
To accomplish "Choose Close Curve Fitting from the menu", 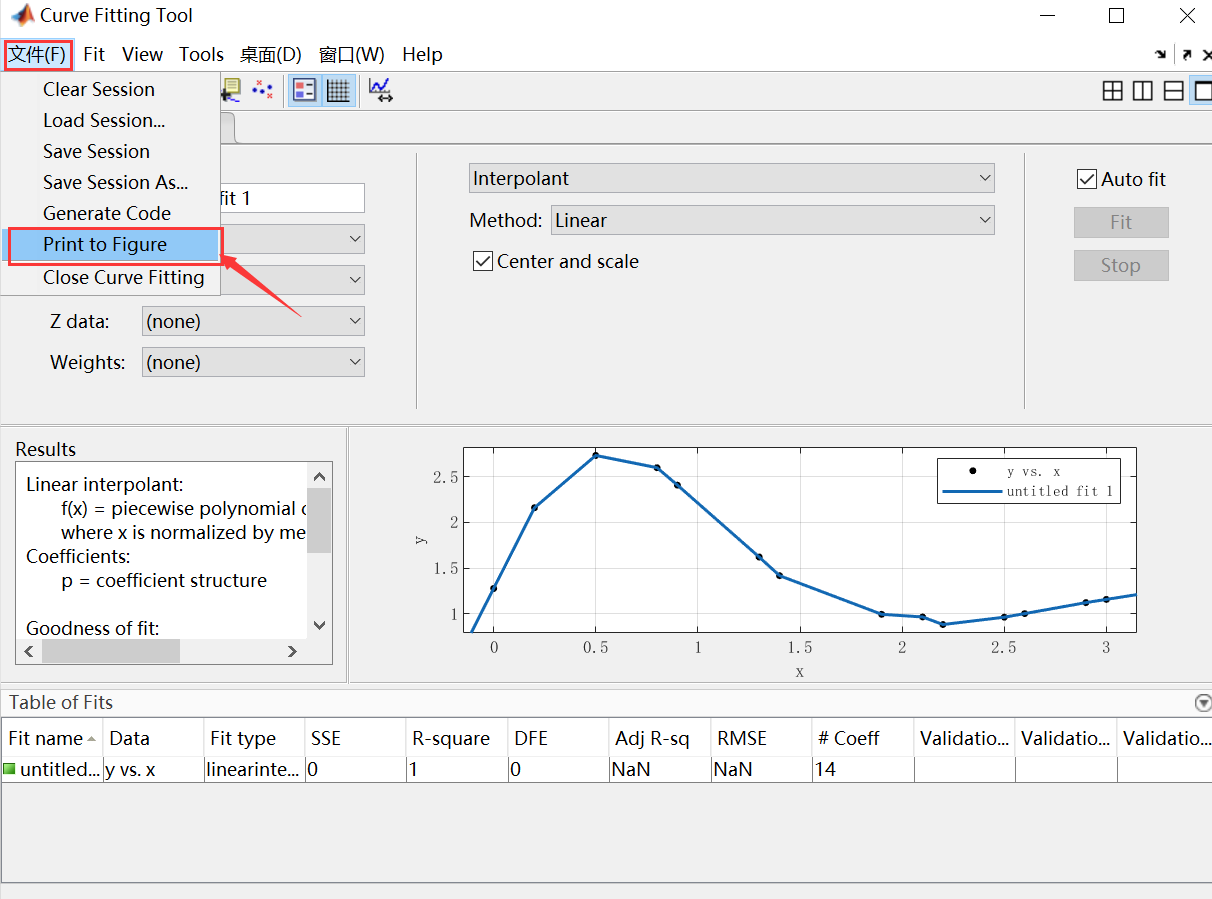I will 110,277.
